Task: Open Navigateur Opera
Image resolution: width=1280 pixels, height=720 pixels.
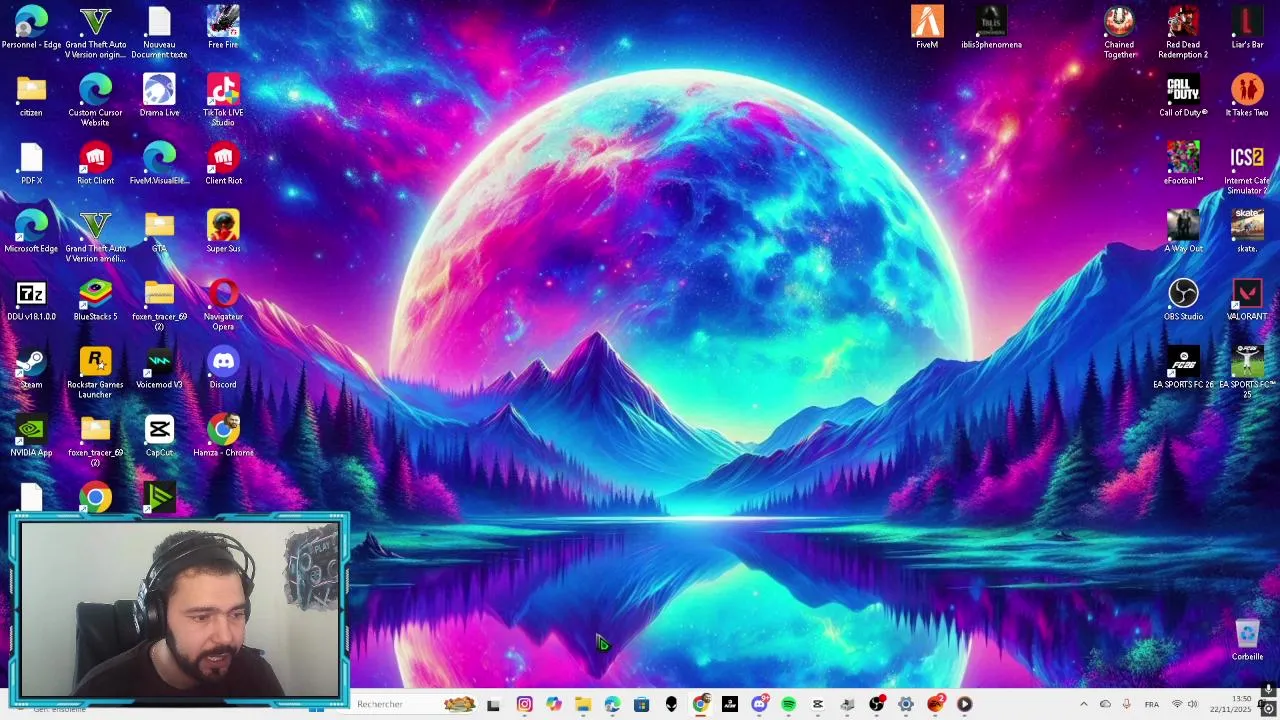Action: coord(223,304)
